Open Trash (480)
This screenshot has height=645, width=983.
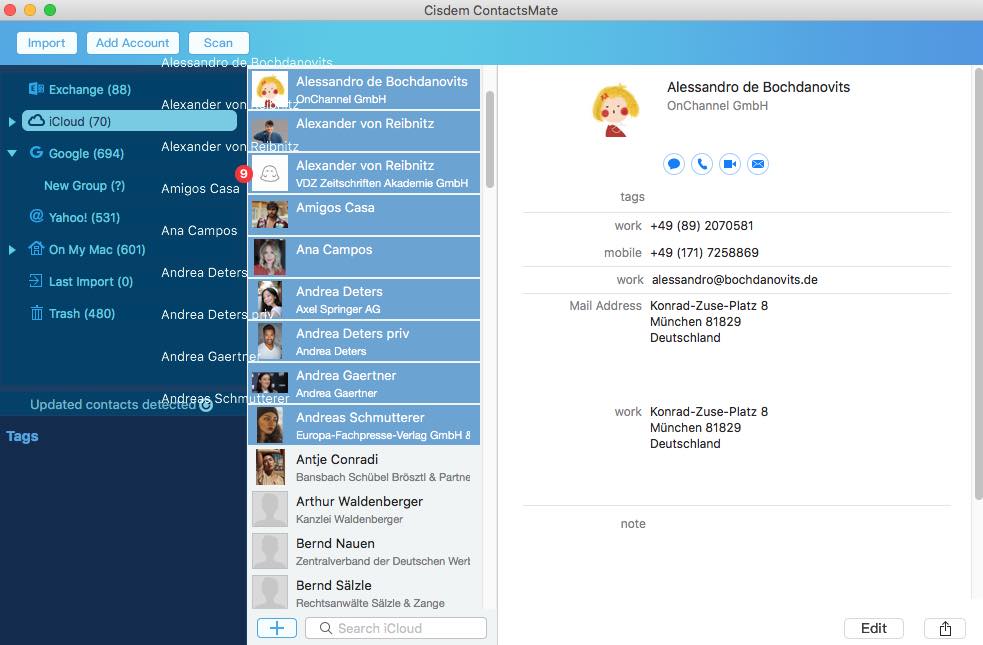point(81,313)
